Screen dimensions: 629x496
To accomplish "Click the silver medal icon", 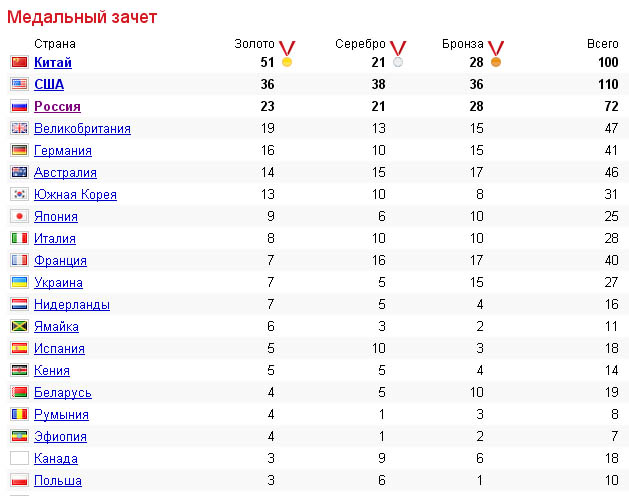I will tap(398, 53).
